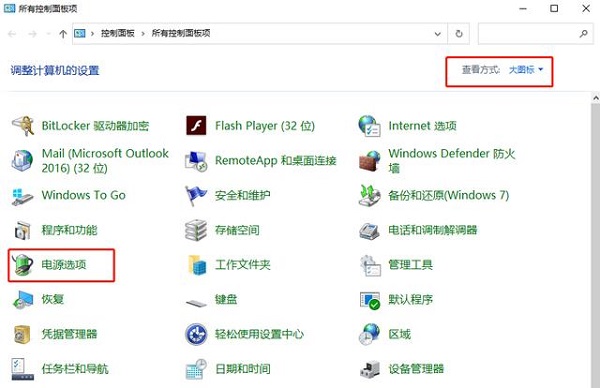Screen dimensions: 600x388
Task: Click the 安全和维护 flag icon
Action: point(196,196)
